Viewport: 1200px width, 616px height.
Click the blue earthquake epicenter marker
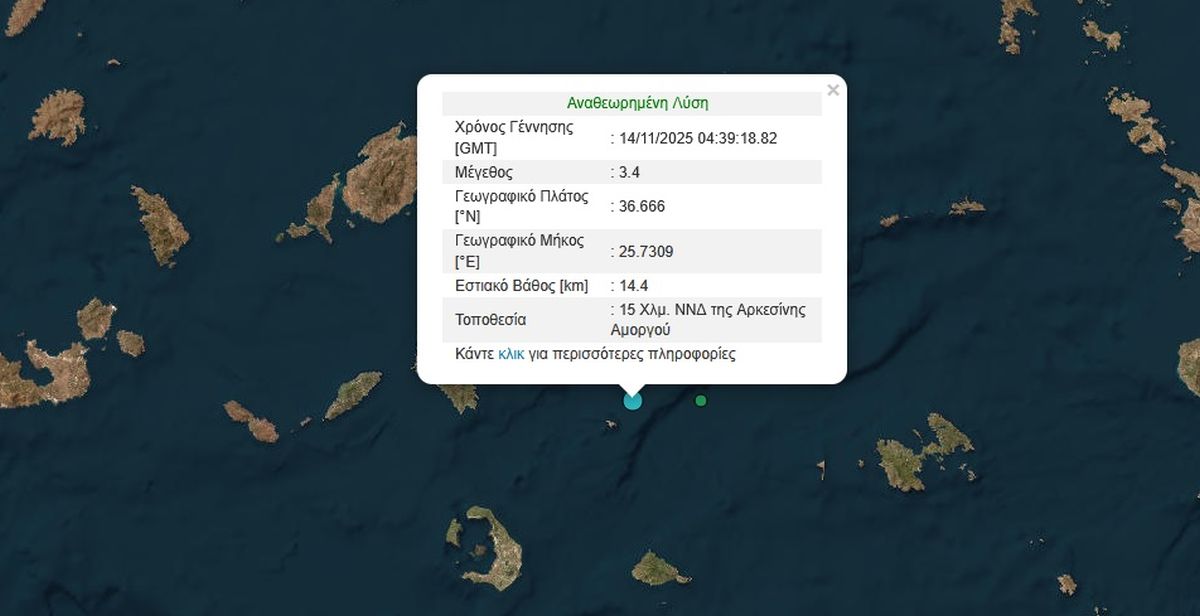click(x=633, y=400)
